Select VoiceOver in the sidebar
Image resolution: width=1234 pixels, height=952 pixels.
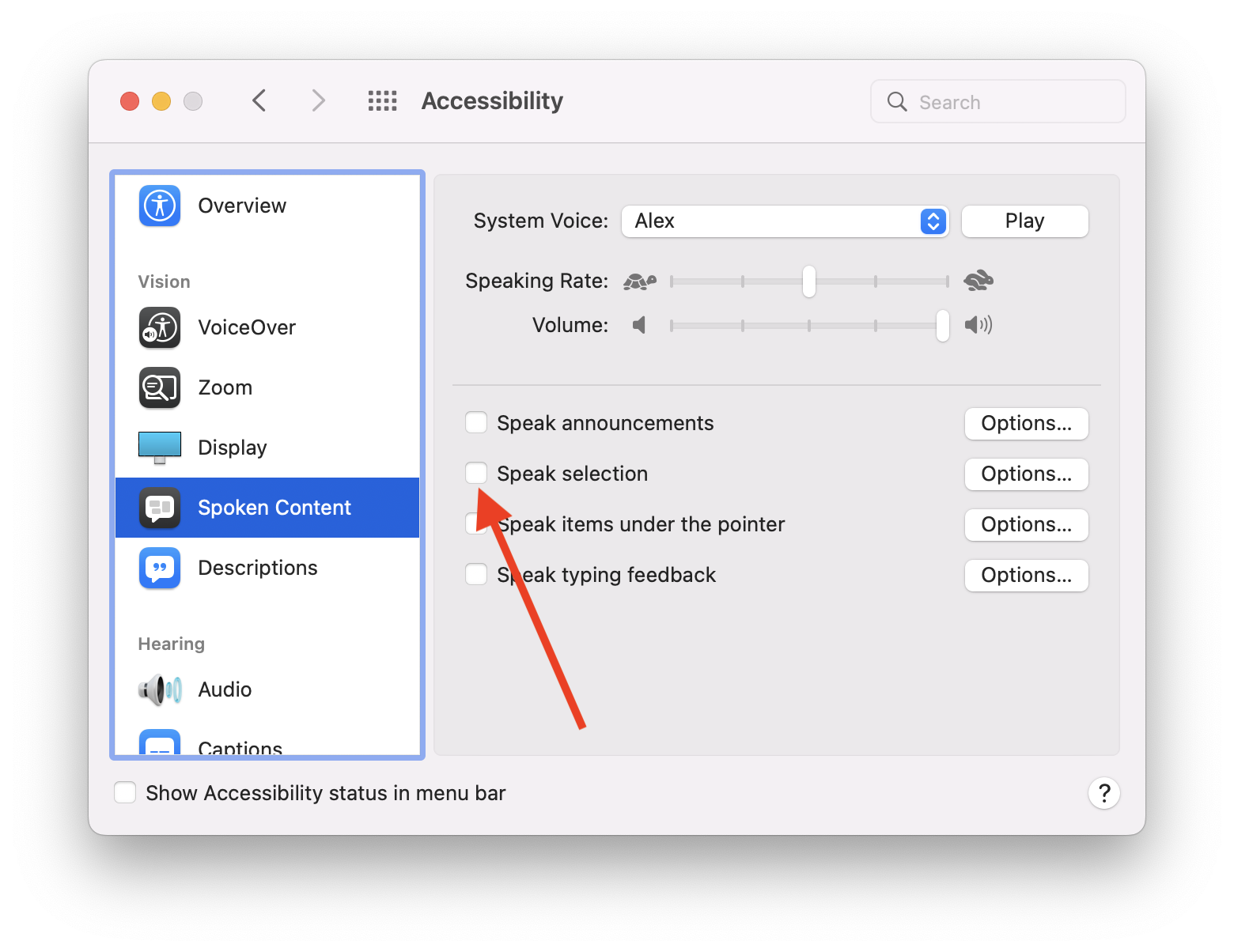click(x=267, y=327)
